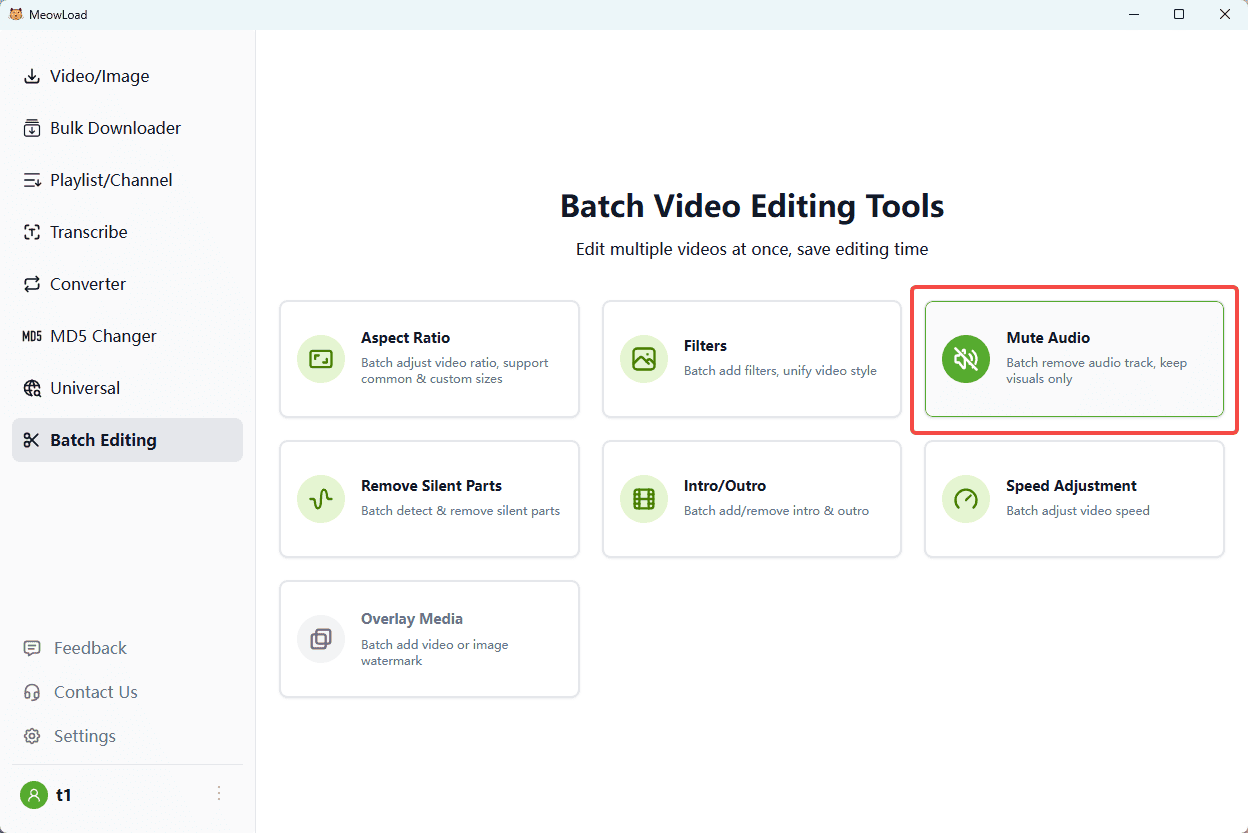The image size is (1248, 833).
Task: Click the Intro/Outro film strip icon
Action: (644, 499)
